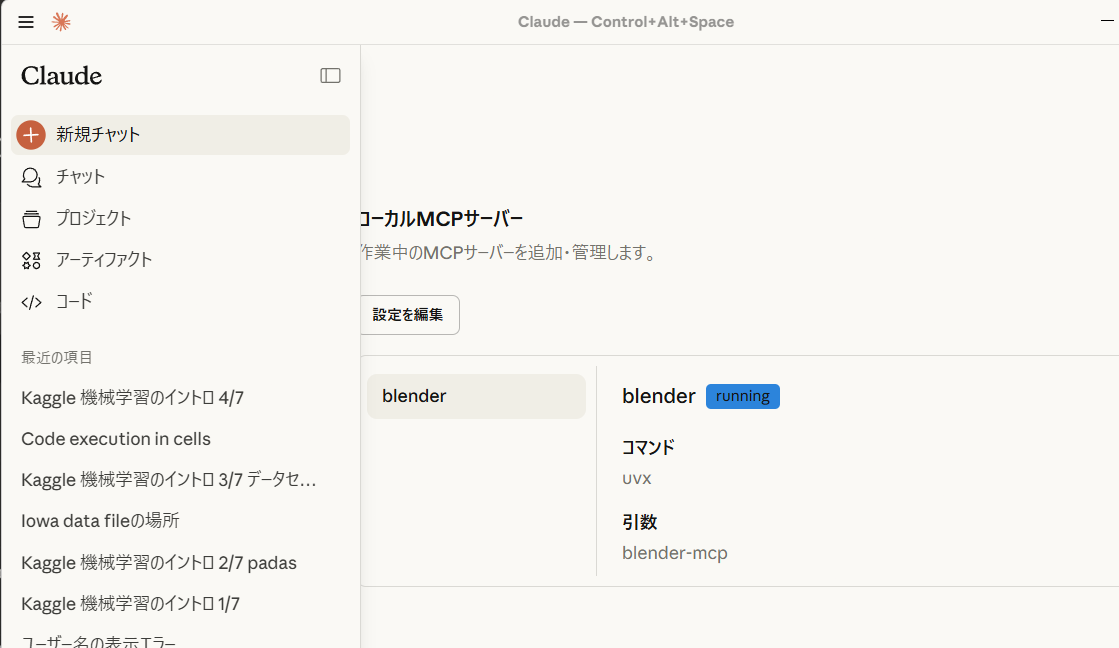Click the コマンド label
Image resolution: width=1119 pixels, height=648 pixels.
click(648, 447)
